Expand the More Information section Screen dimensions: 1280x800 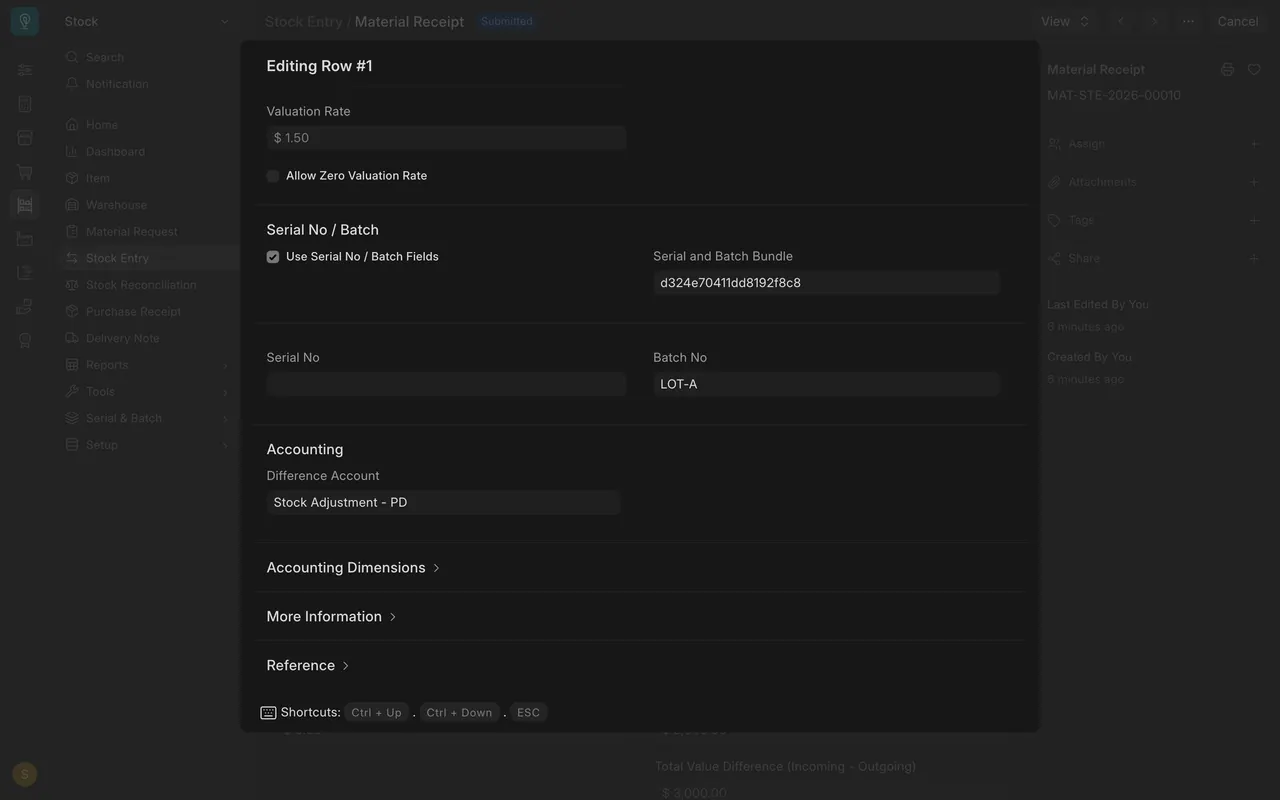(331, 617)
